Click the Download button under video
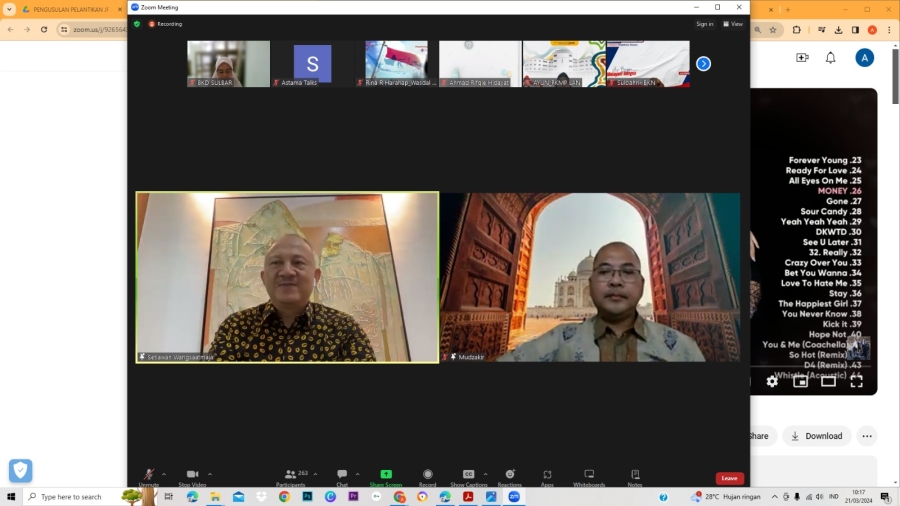This screenshot has height=506, width=900. tap(817, 436)
